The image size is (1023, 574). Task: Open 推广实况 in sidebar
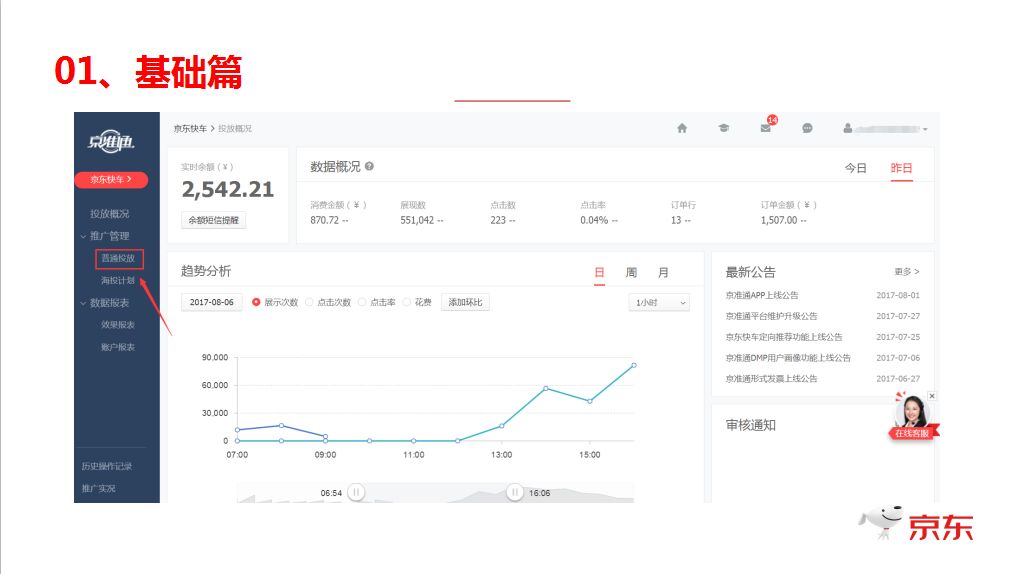tap(98, 488)
